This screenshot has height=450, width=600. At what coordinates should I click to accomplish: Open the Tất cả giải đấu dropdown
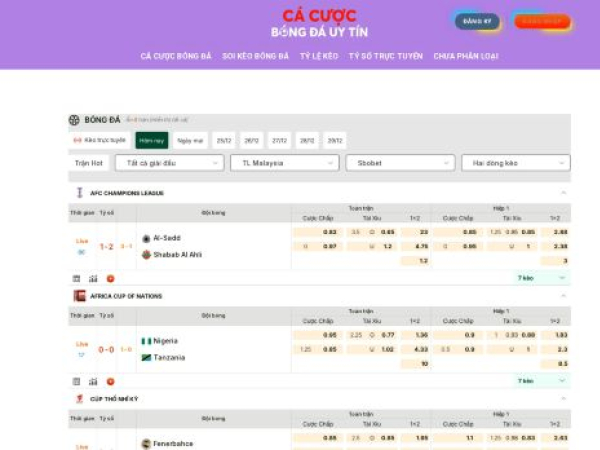point(170,163)
